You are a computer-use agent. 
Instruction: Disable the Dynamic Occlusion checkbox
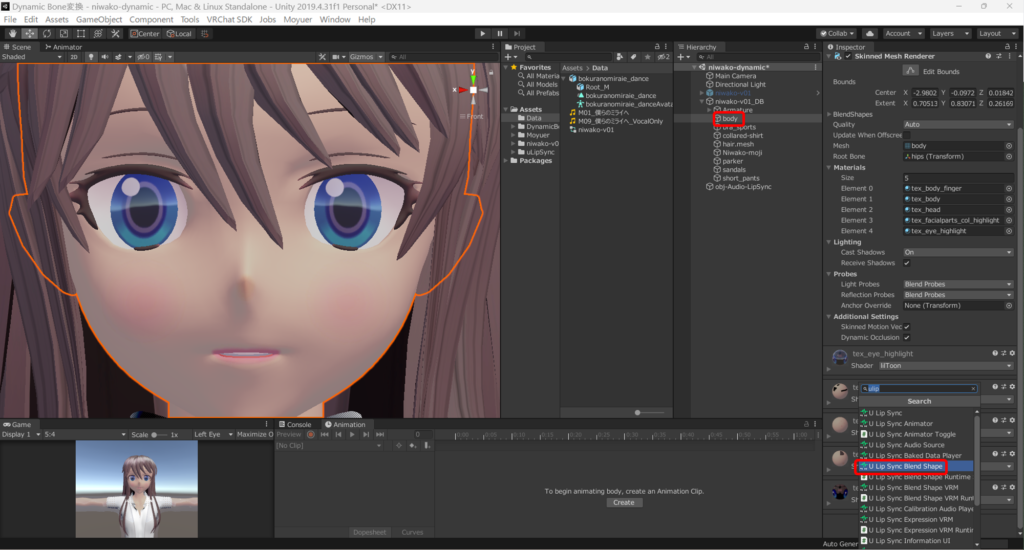[906, 337]
